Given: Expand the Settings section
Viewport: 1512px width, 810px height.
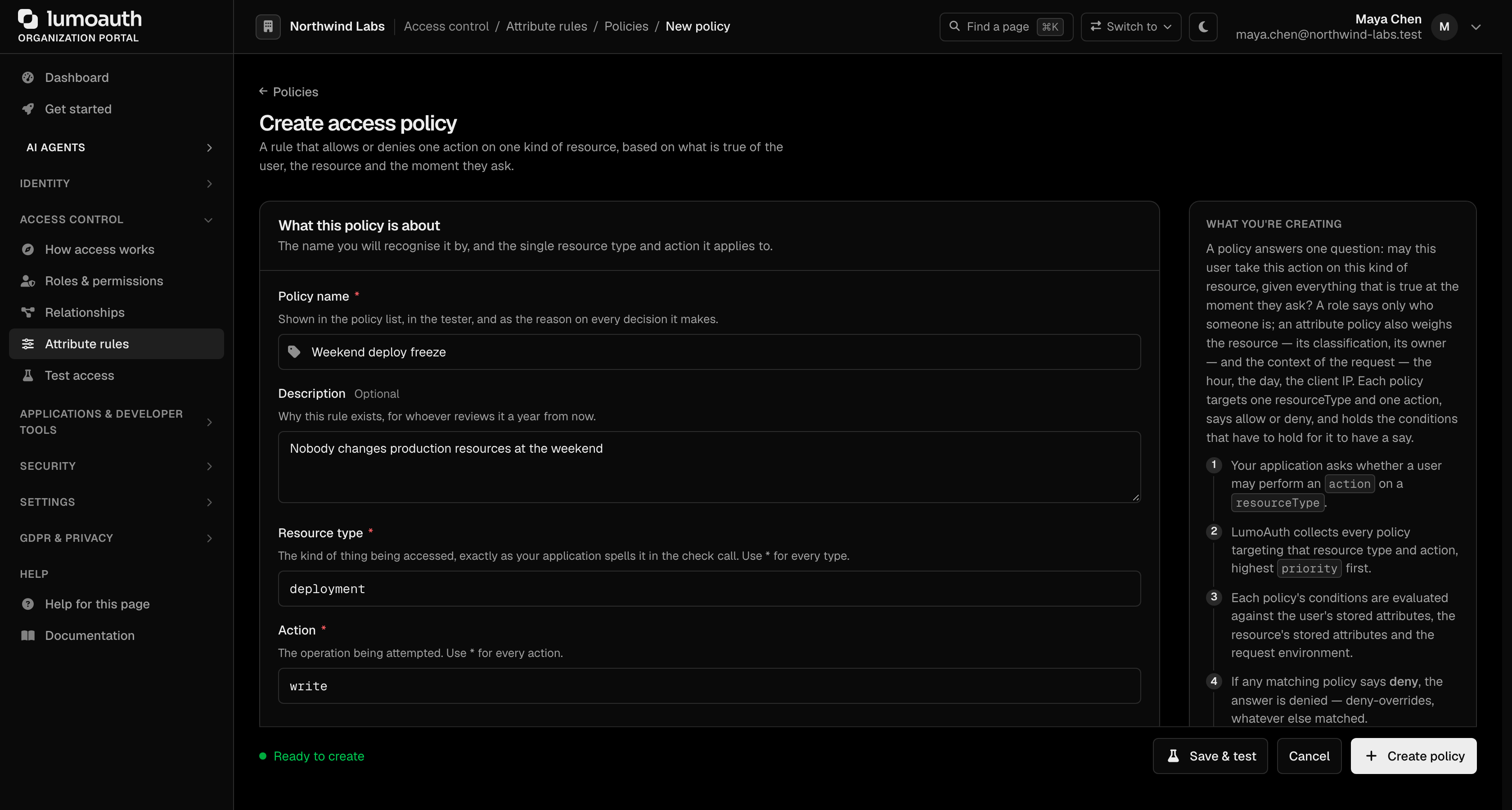Looking at the screenshot, I should [x=116, y=503].
